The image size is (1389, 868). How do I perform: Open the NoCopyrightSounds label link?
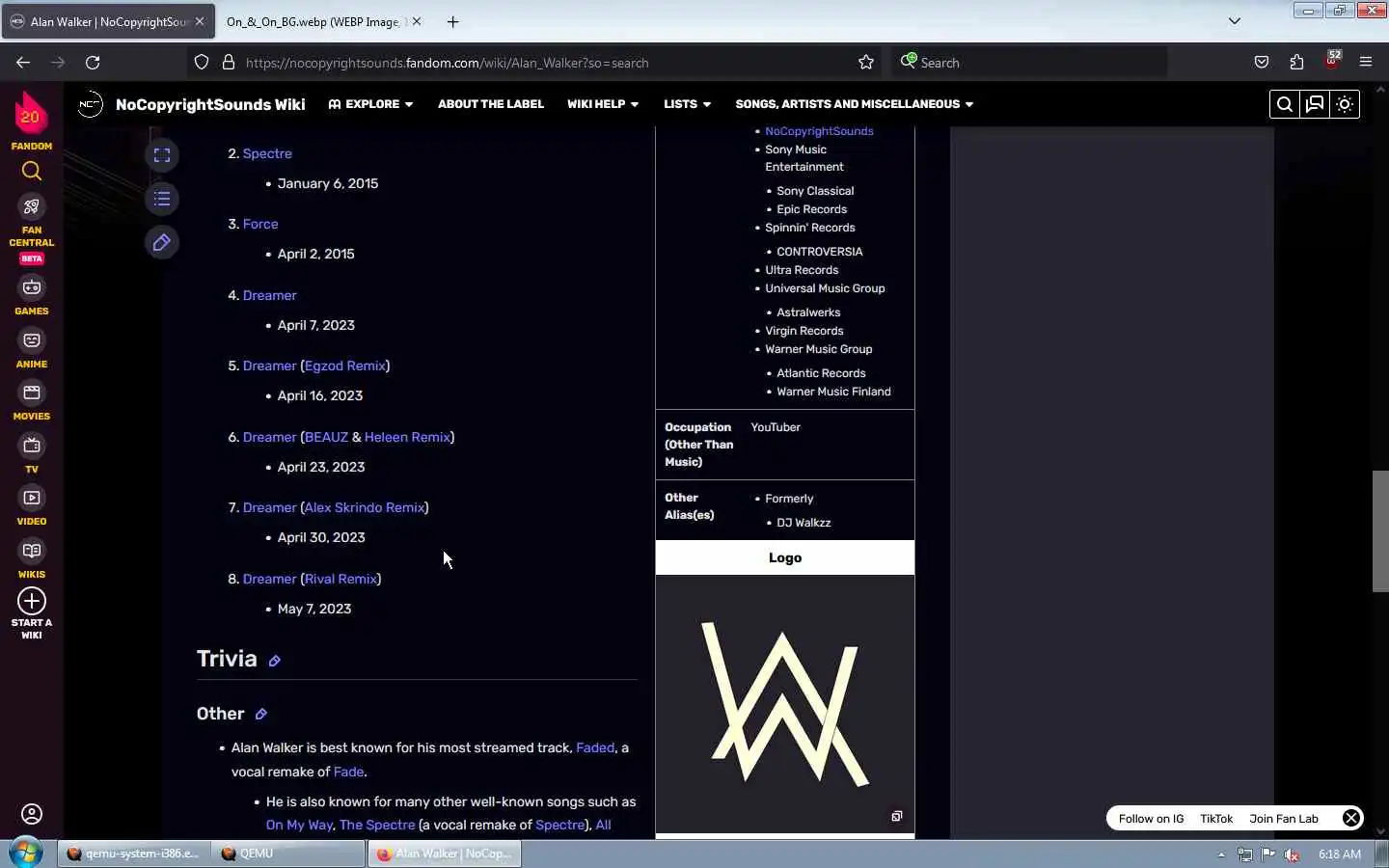(x=819, y=131)
